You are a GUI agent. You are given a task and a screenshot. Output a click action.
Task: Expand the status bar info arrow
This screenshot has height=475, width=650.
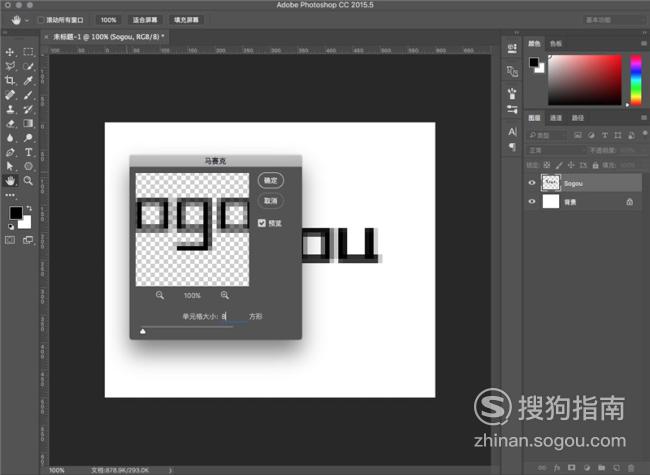[x=170, y=470]
